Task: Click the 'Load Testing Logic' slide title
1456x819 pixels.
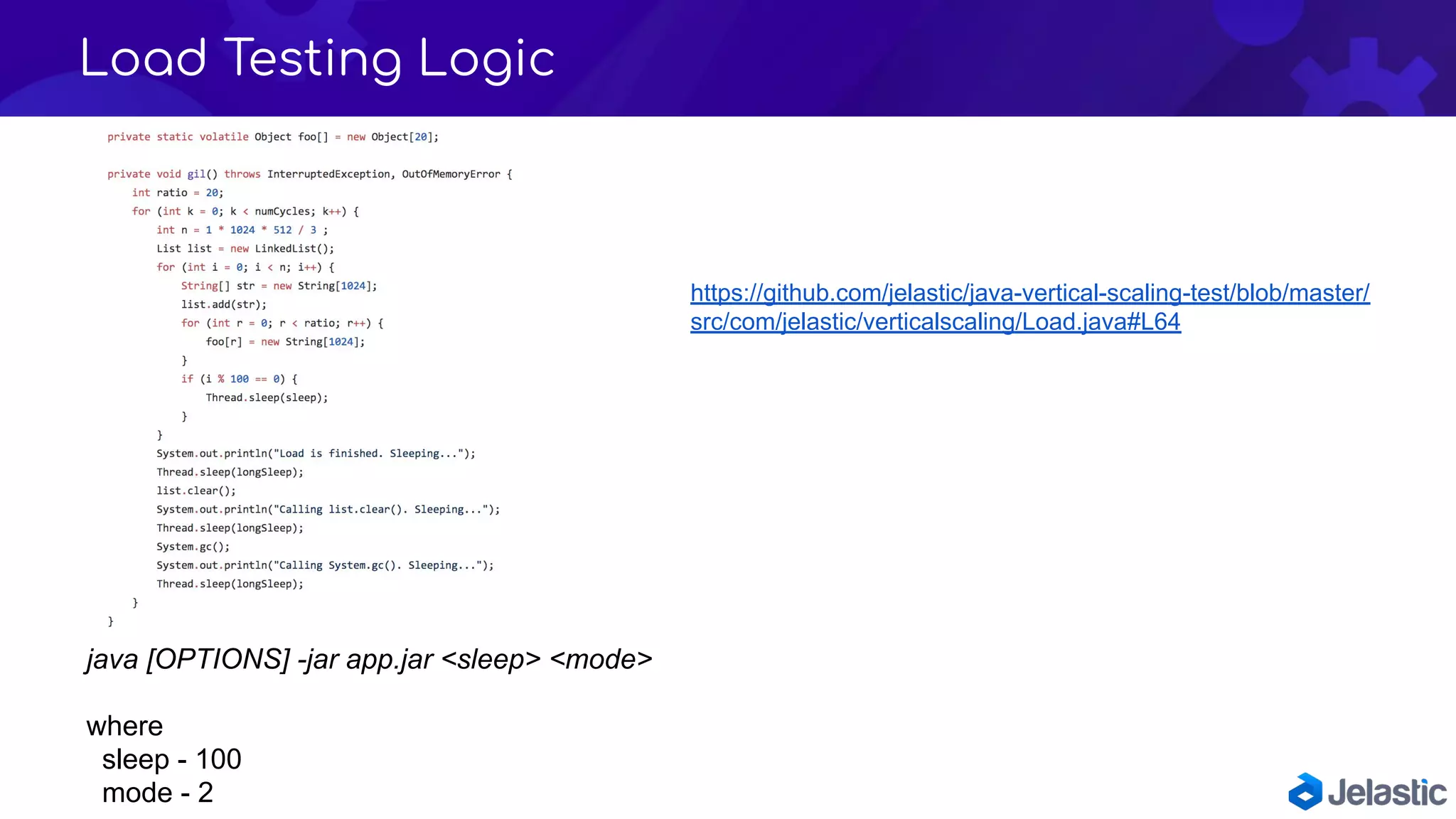Action: pos(317,60)
